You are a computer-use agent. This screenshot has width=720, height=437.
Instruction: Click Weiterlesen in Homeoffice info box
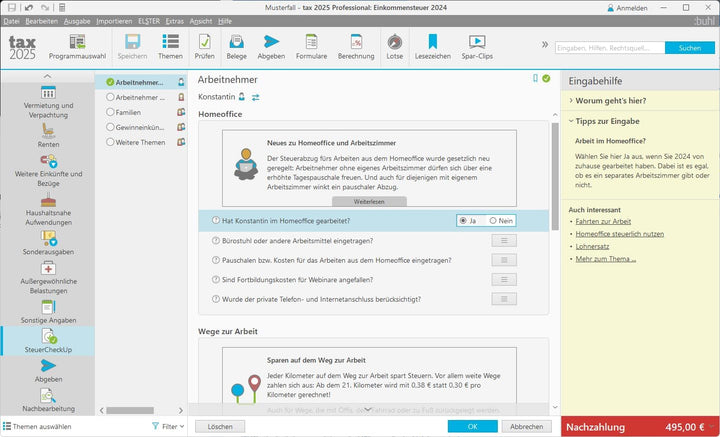[369, 202]
